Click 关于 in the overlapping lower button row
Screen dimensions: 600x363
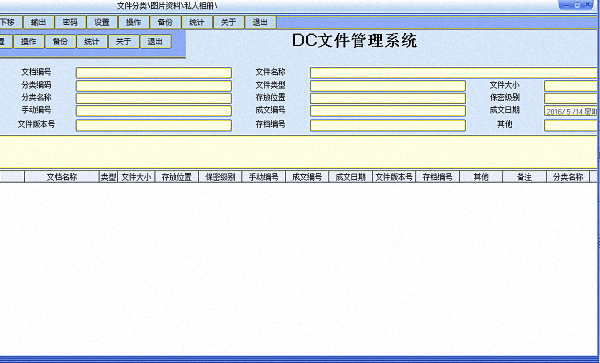pos(124,41)
